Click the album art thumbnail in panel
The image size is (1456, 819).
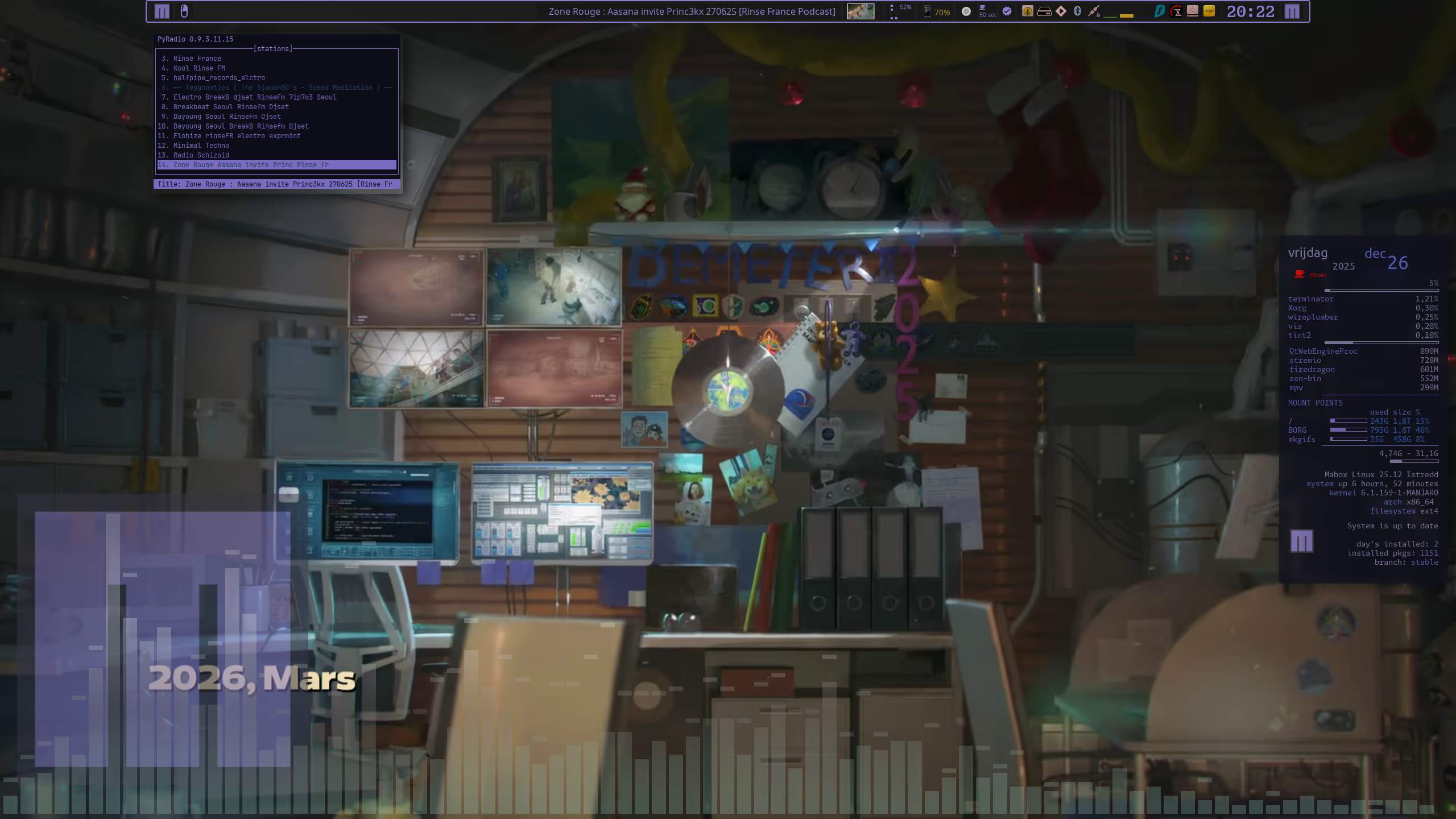(860, 11)
